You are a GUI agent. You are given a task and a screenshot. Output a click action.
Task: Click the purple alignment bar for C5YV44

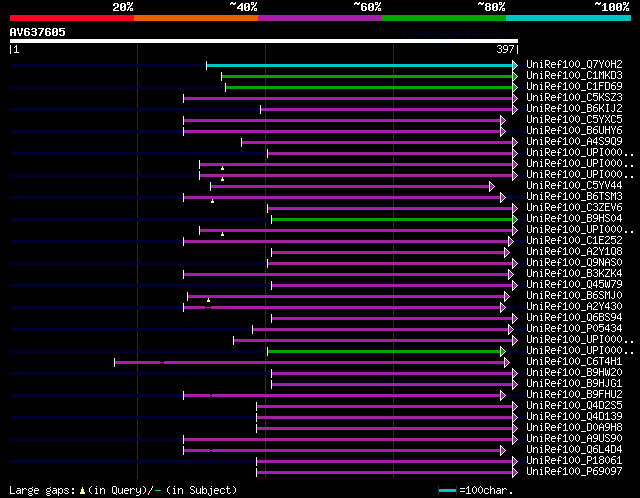(x=350, y=187)
